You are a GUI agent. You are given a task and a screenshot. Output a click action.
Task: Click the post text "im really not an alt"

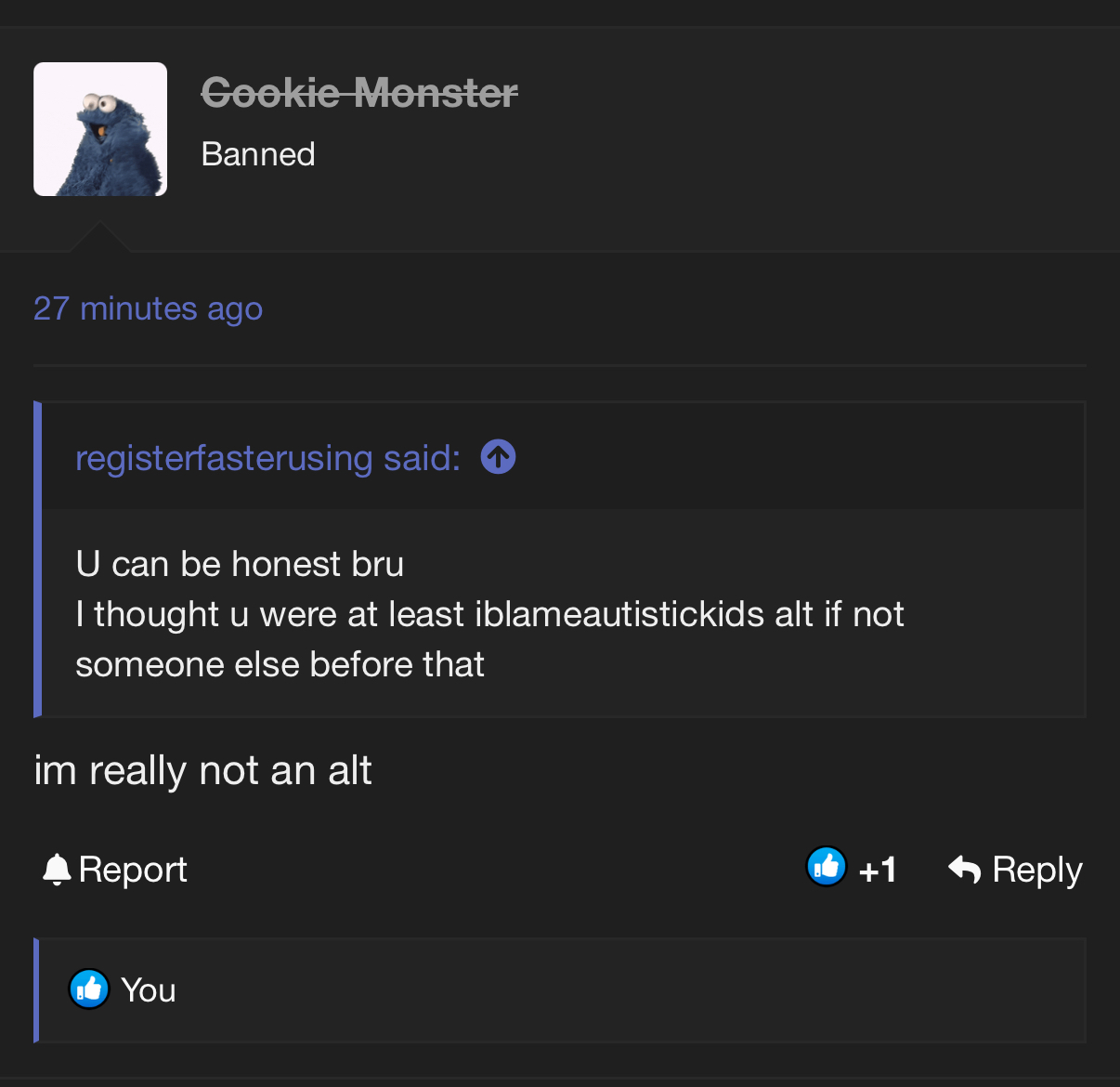point(202,770)
